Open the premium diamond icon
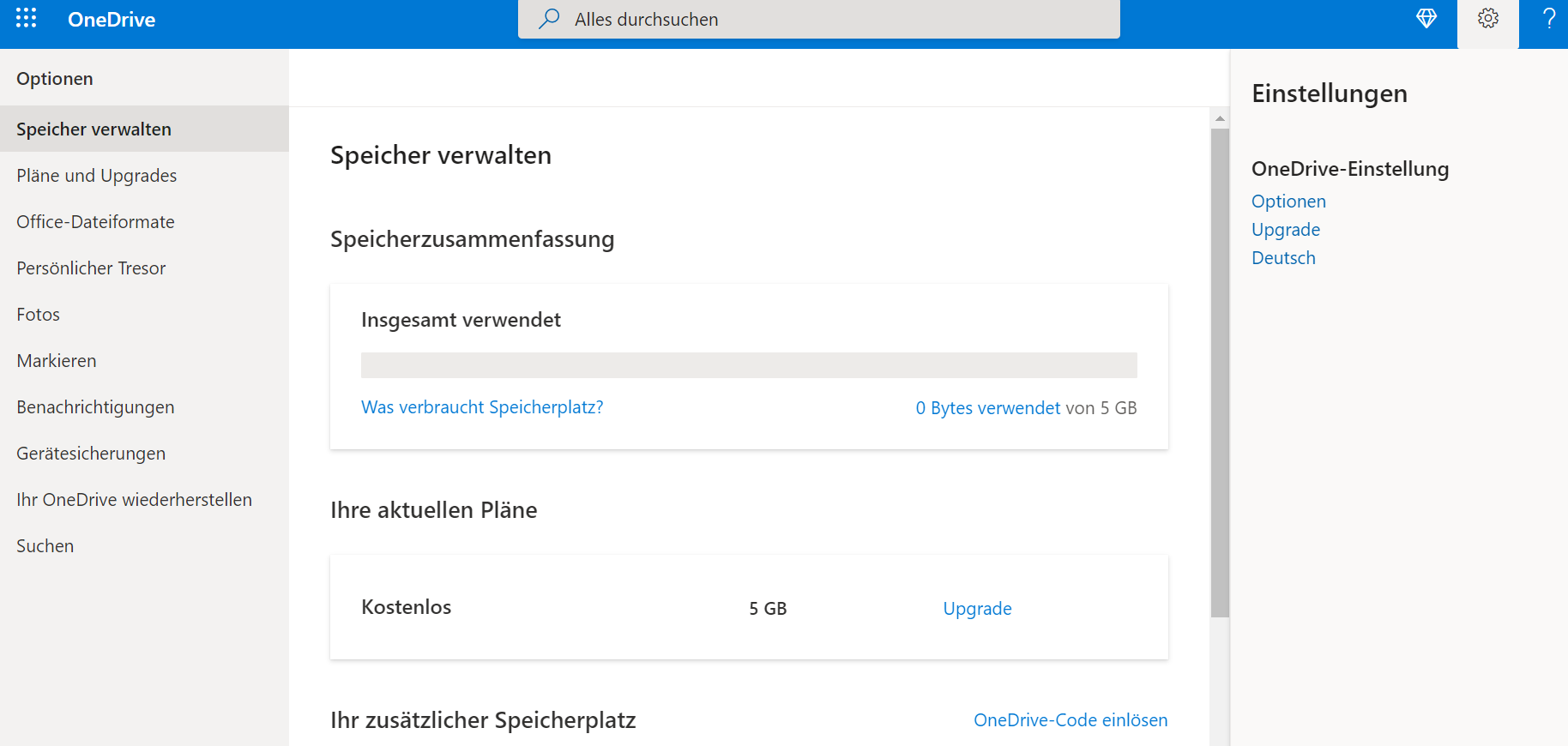This screenshot has height=746, width=1568. point(1426,18)
